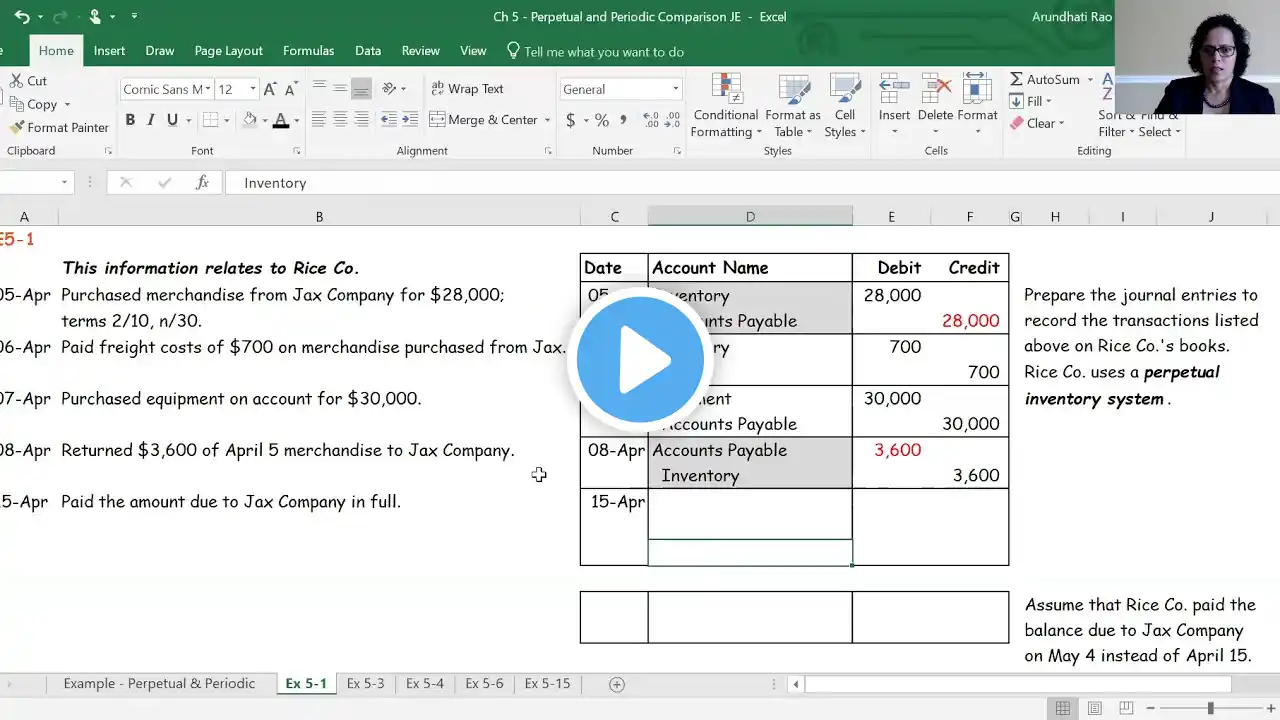This screenshot has width=1280, height=720.
Task: Click the Conditional Formatting icon
Action: pyautogui.click(x=726, y=90)
